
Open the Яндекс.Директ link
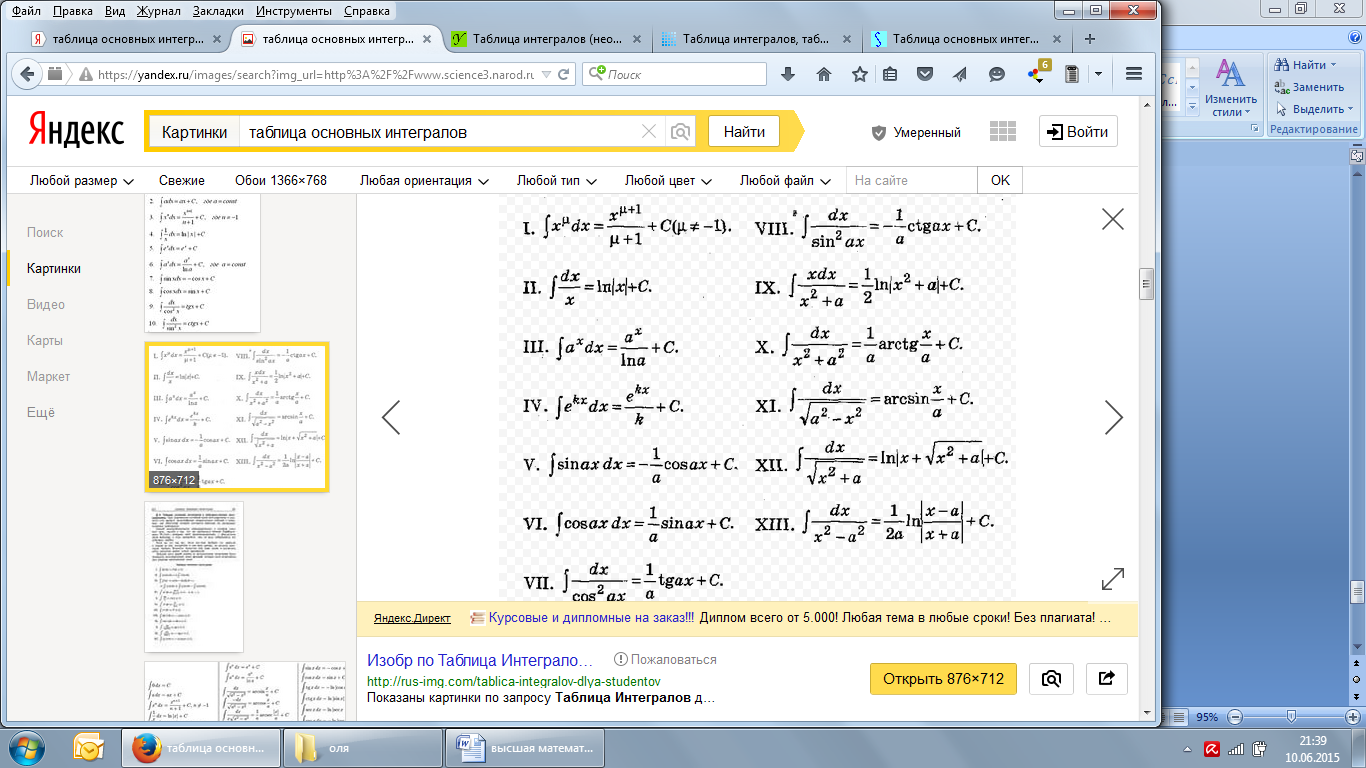pos(412,618)
